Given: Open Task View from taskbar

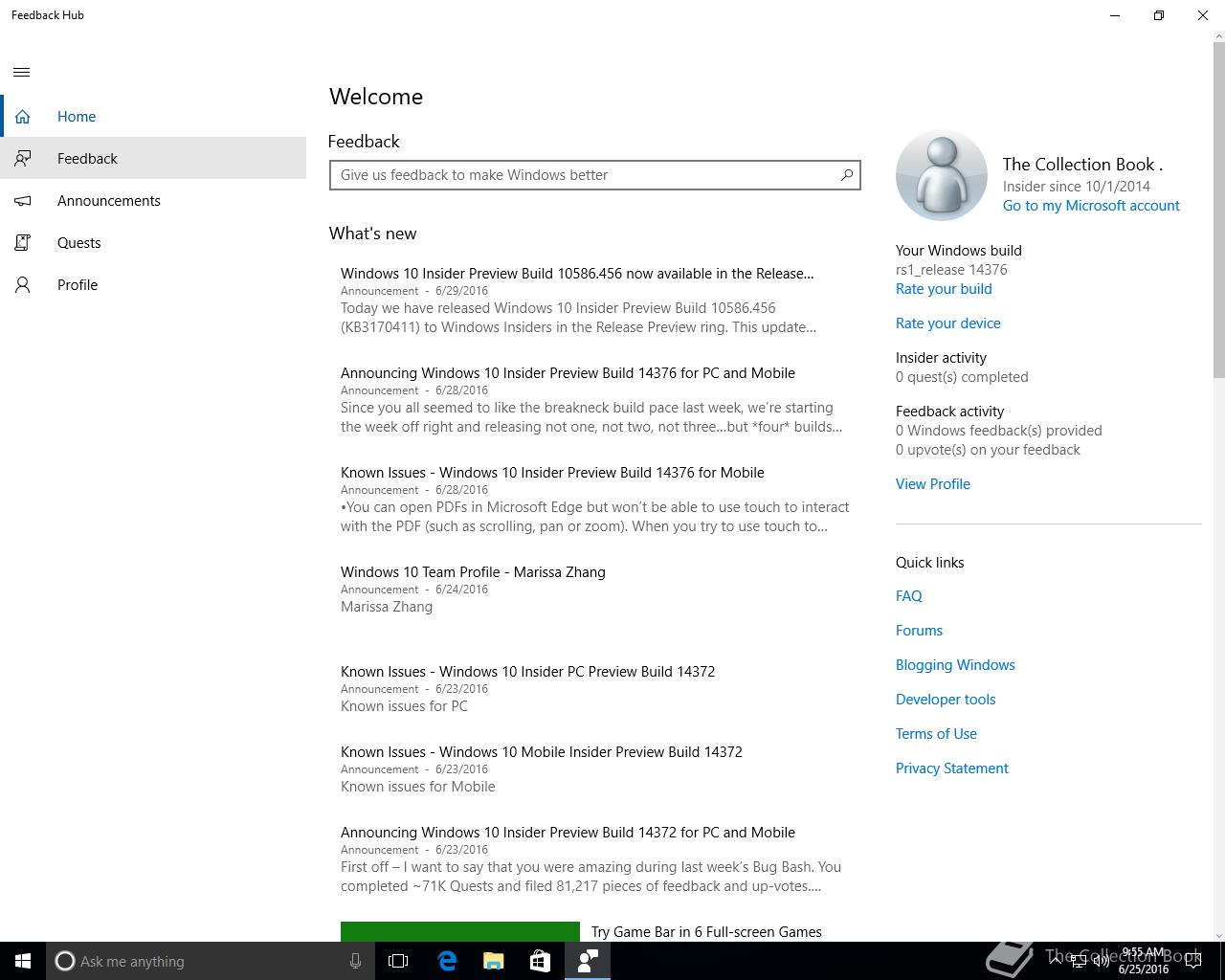Looking at the screenshot, I should (398, 961).
